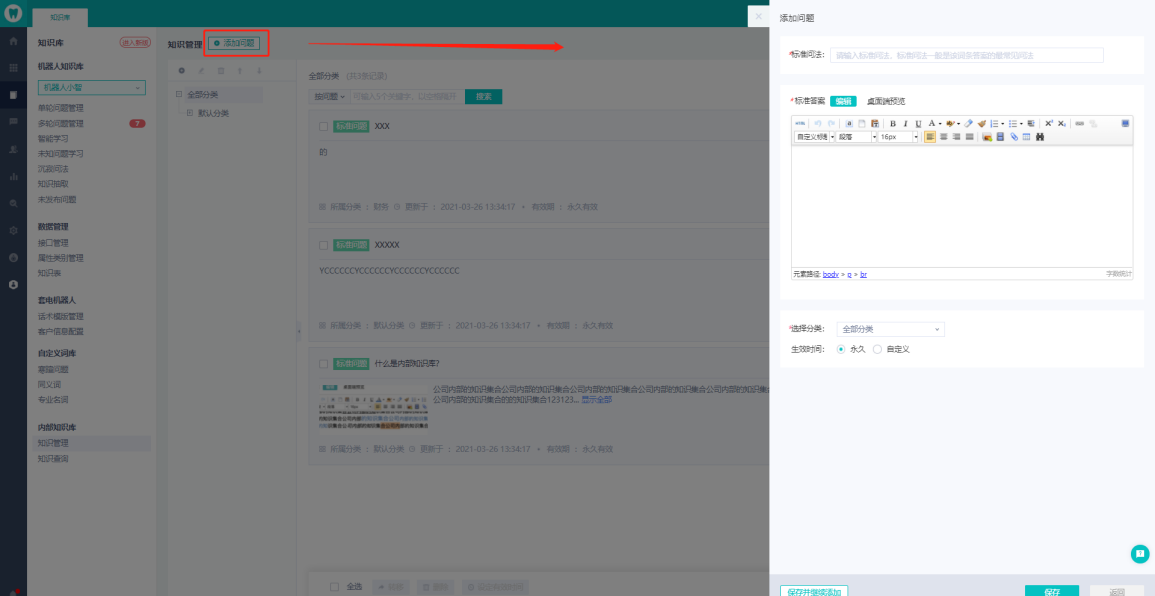The width and height of the screenshot is (1155, 596).
Task: Open 知识查询 under 内部知识库
Action: pyautogui.click(x=52, y=458)
